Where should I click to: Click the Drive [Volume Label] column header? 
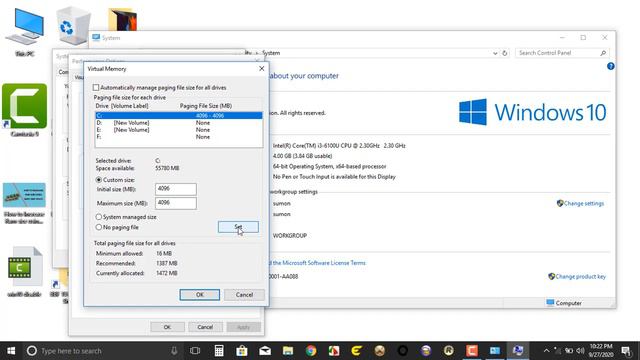(x=122, y=106)
